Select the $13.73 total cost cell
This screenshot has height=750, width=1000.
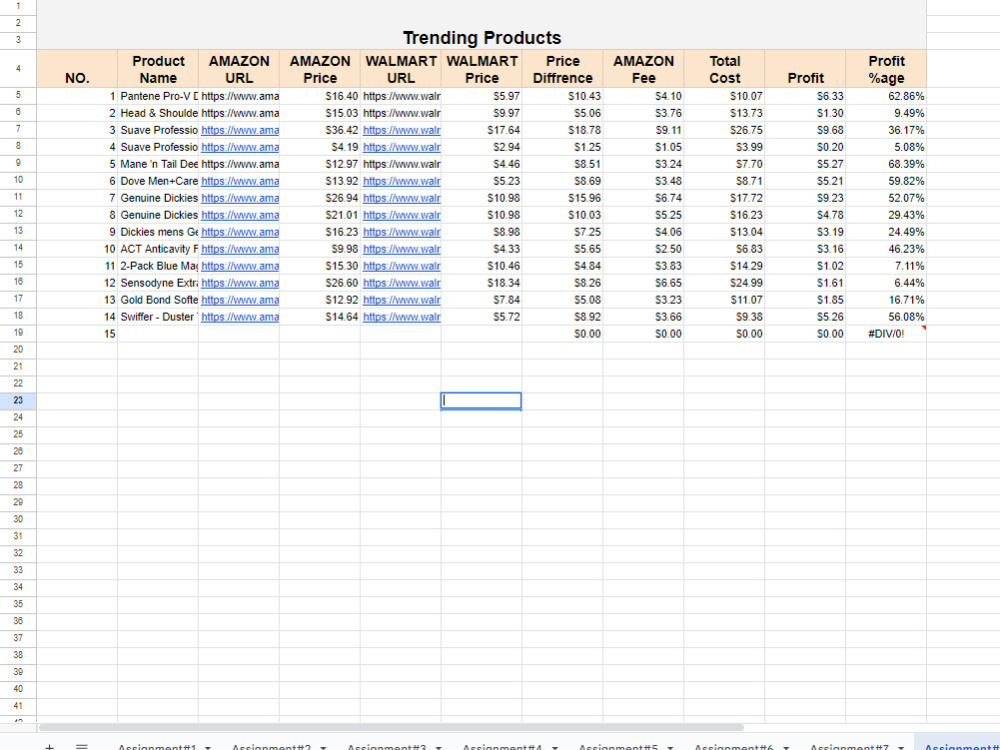(724, 113)
